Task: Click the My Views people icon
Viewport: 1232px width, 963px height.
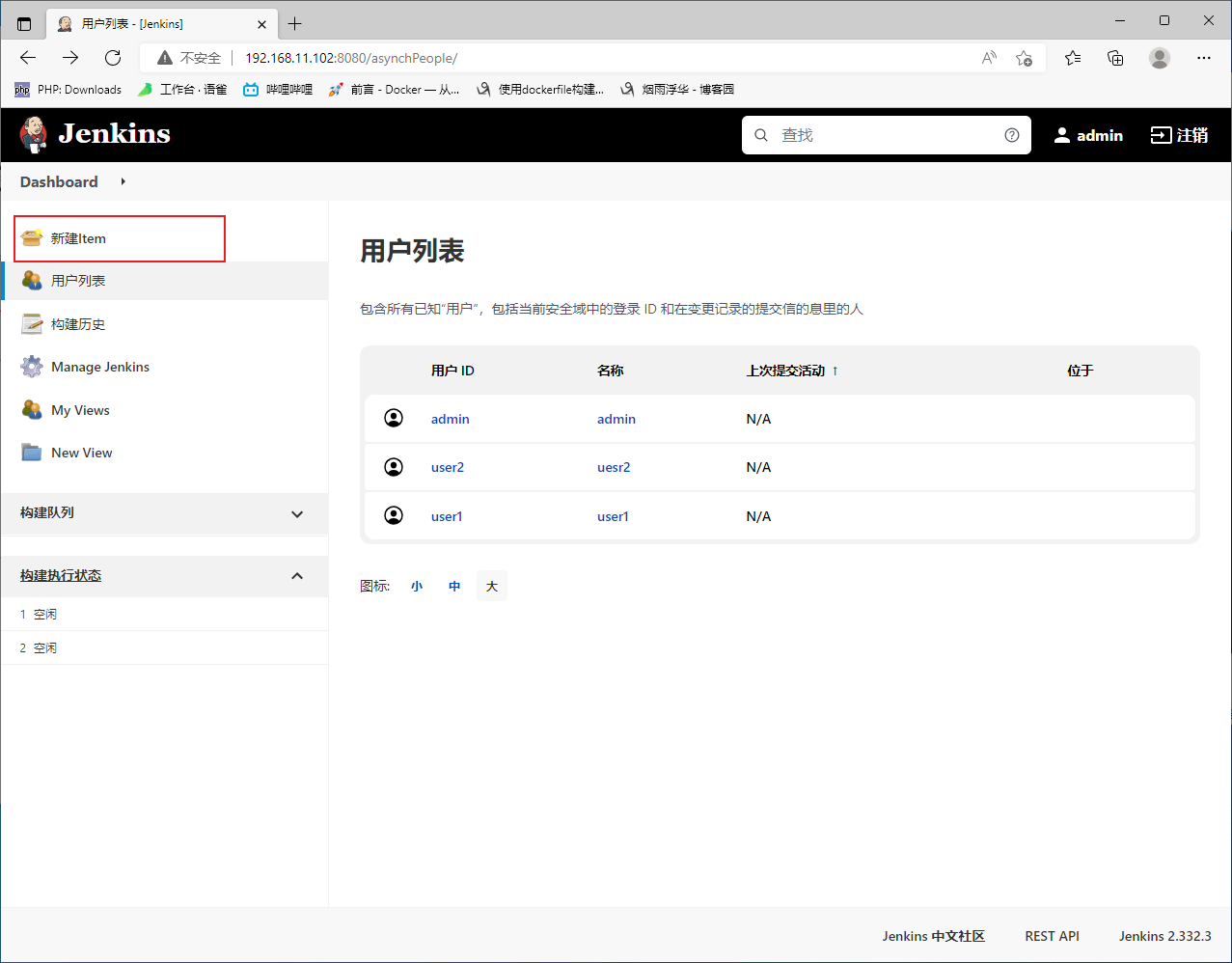Action: point(32,410)
